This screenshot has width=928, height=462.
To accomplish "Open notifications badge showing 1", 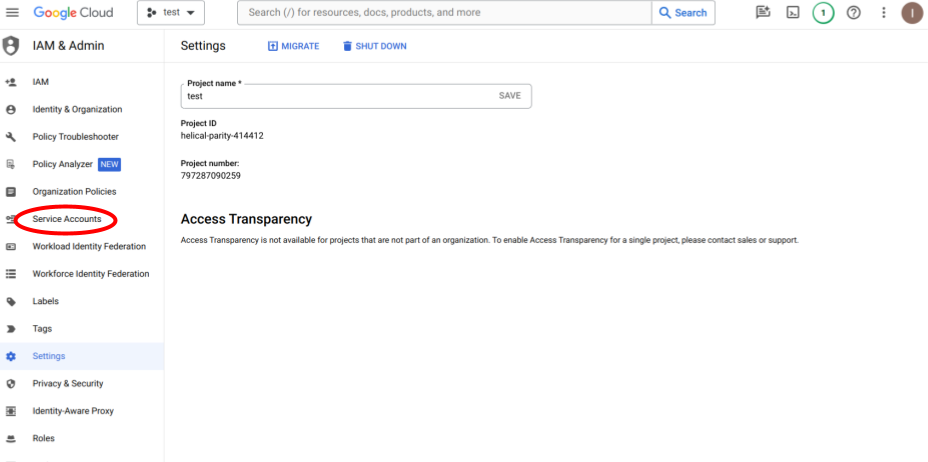I will [x=823, y=13].
